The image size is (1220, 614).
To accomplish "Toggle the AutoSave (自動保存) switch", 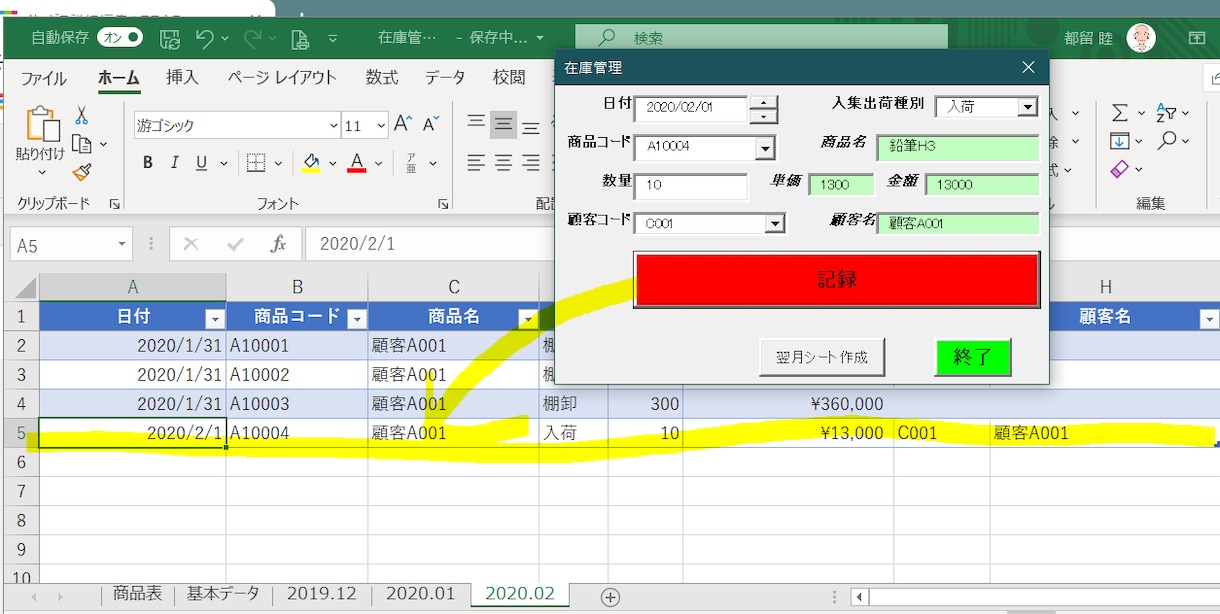I will point(120,38).
